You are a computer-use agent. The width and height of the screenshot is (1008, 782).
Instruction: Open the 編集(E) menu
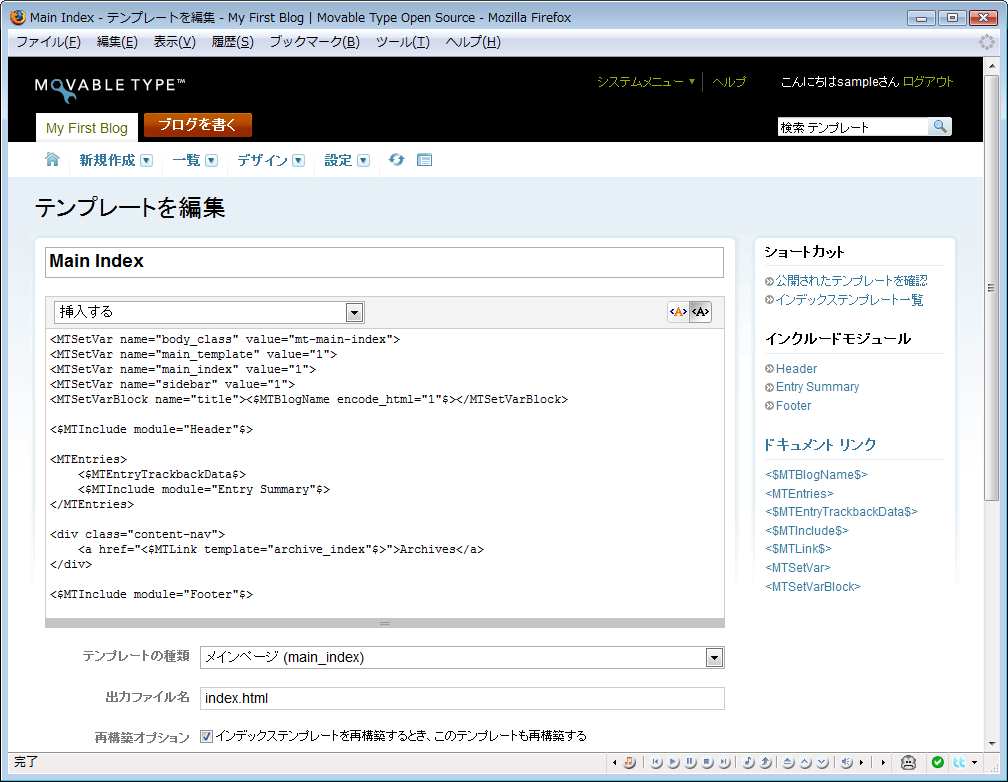[x=117, y=42]
